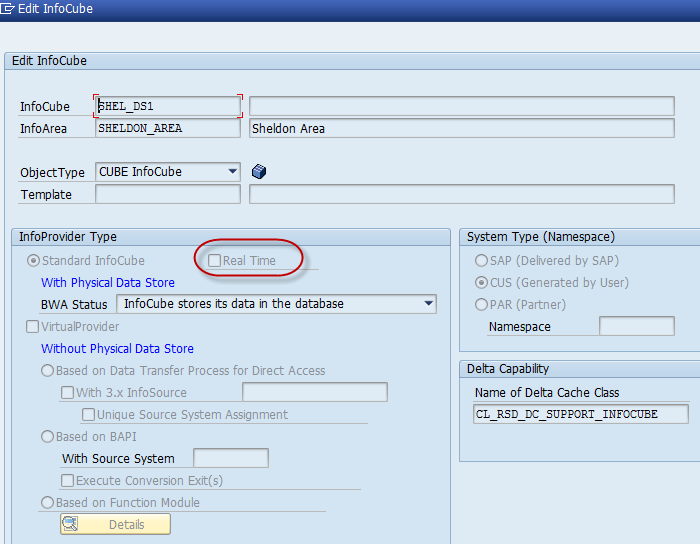Click the Without Physical Data Store label
This screenshot has height=544, width=700.
[117, 349]
